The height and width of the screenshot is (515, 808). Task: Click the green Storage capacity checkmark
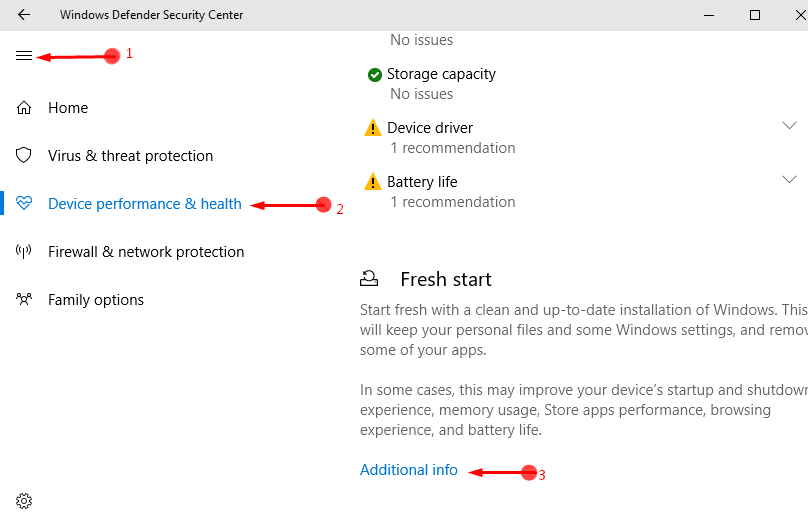(x=375, y=75)
